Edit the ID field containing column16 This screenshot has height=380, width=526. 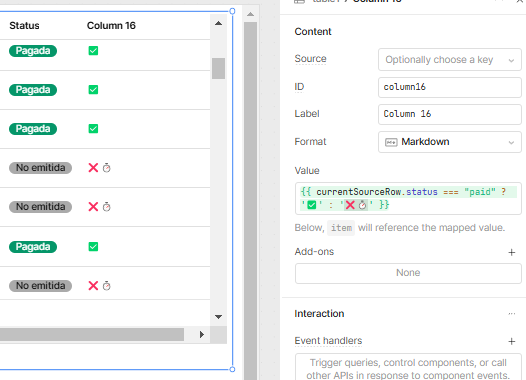tap(450, 87)
